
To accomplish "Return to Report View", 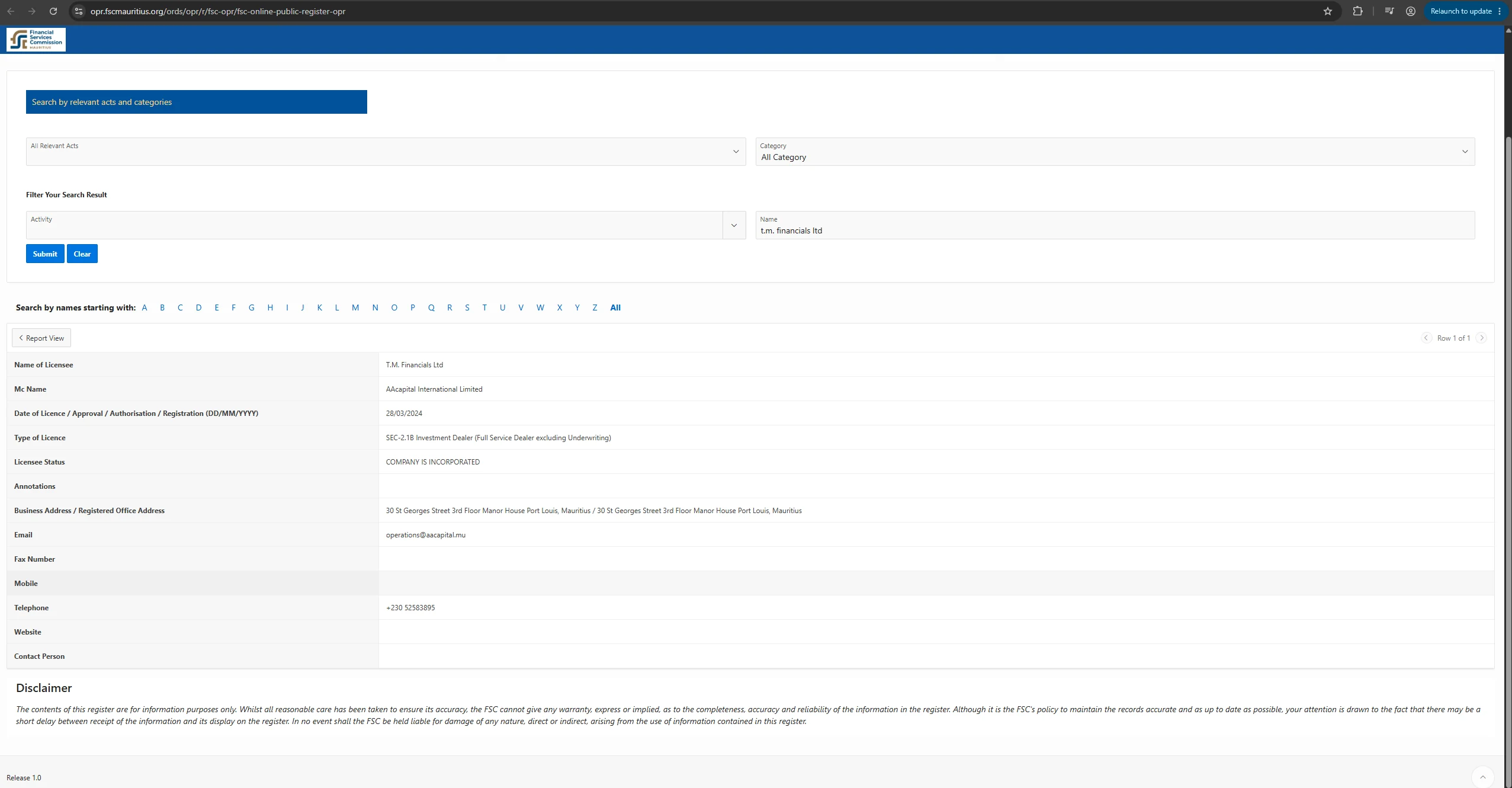I will point(41,338).
